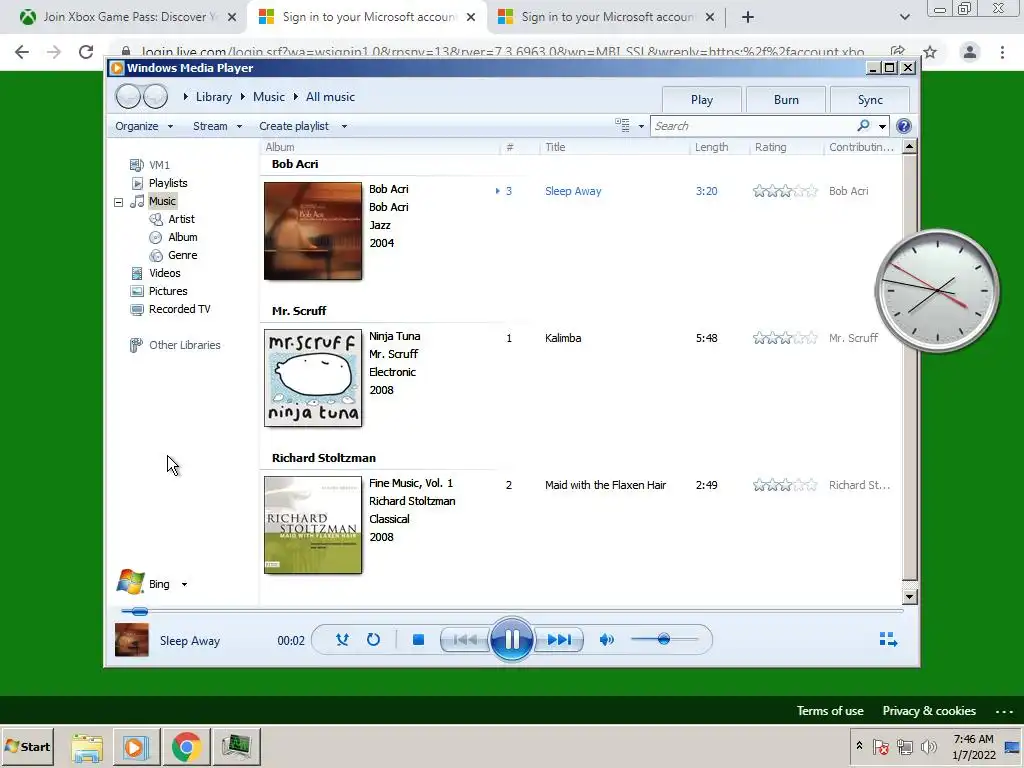1024x768 pixels.
Task: Sort by the Rating column header
Action: pyautogui.click(x=786, y=147)
